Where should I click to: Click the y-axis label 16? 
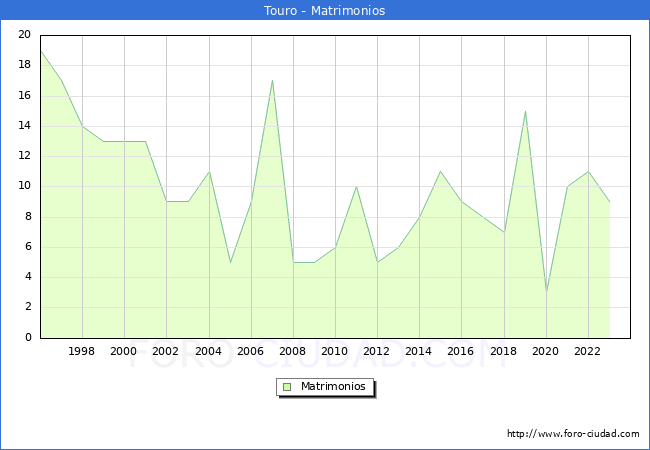coord(25,96)
